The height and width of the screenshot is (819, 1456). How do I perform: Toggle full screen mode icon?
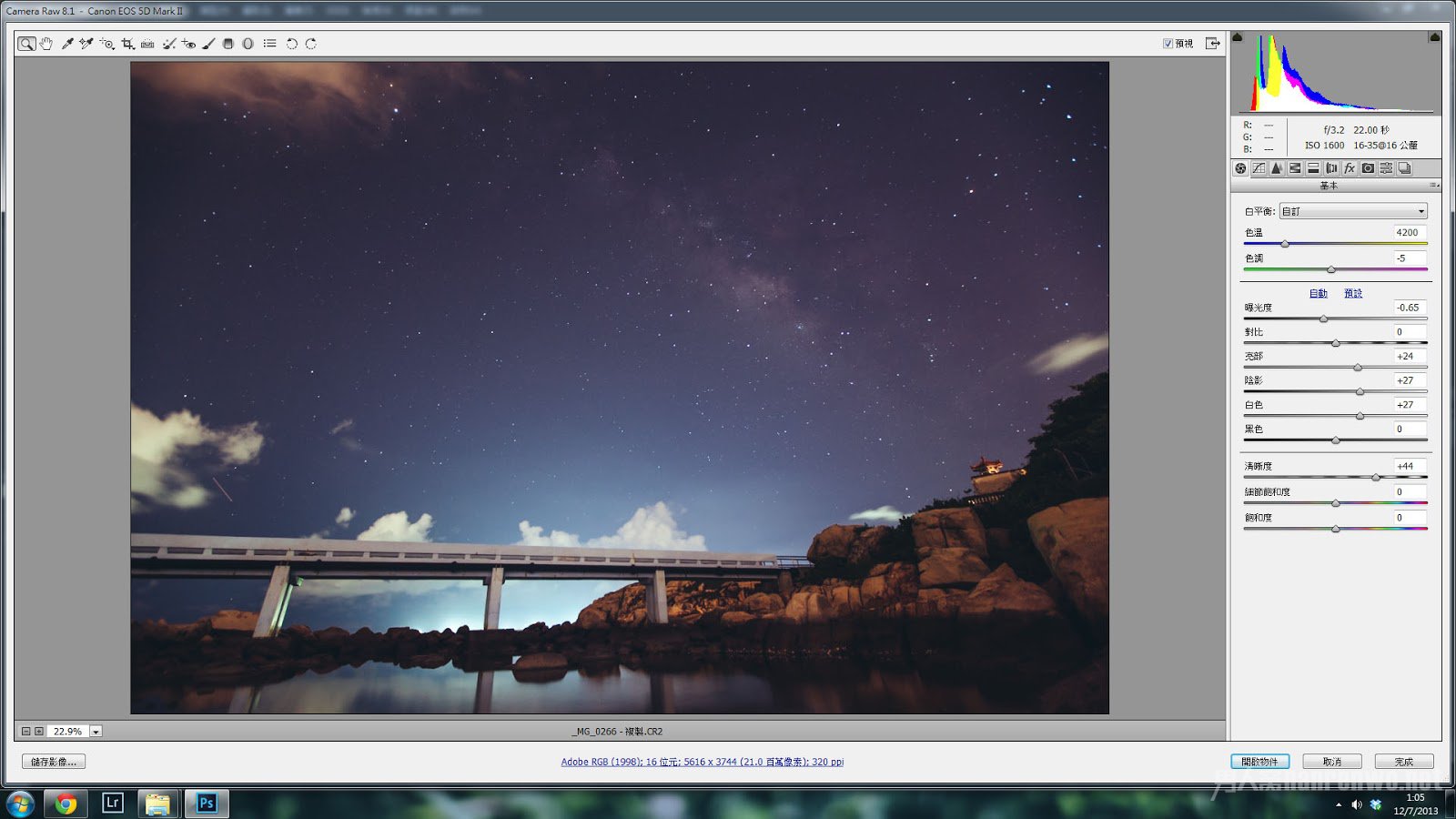[1213, 44]
